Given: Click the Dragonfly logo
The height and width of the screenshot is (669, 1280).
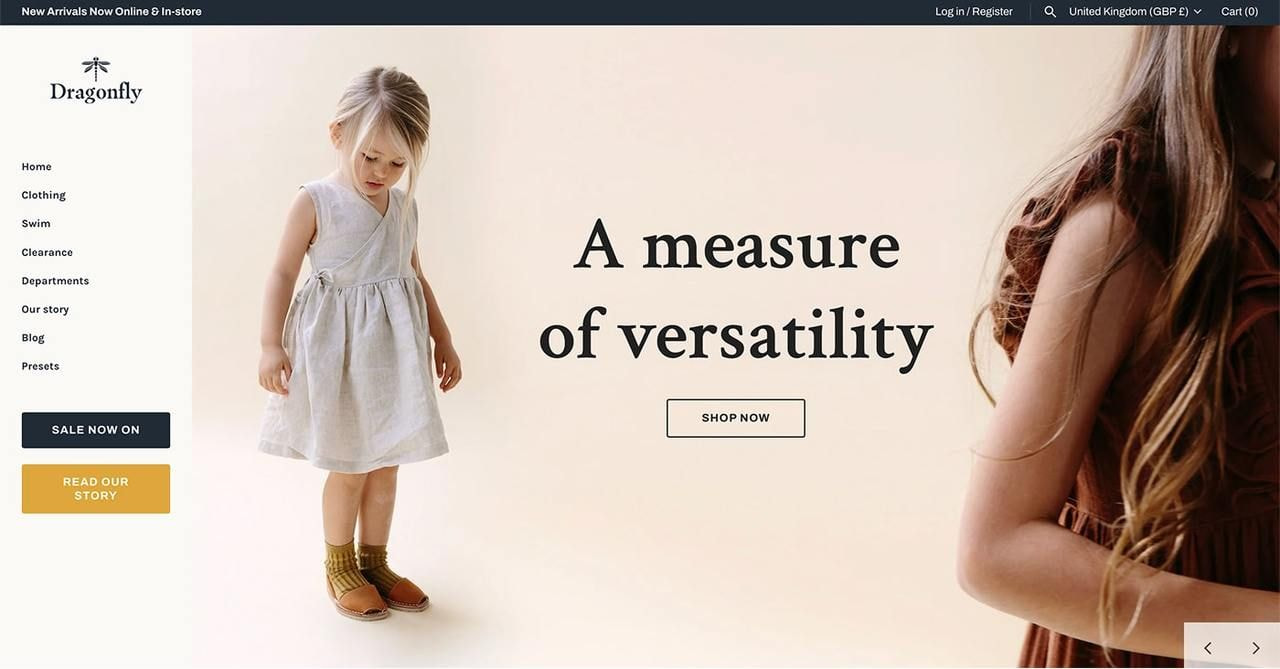Looking at the screenshot, I should tap(96, 80).
